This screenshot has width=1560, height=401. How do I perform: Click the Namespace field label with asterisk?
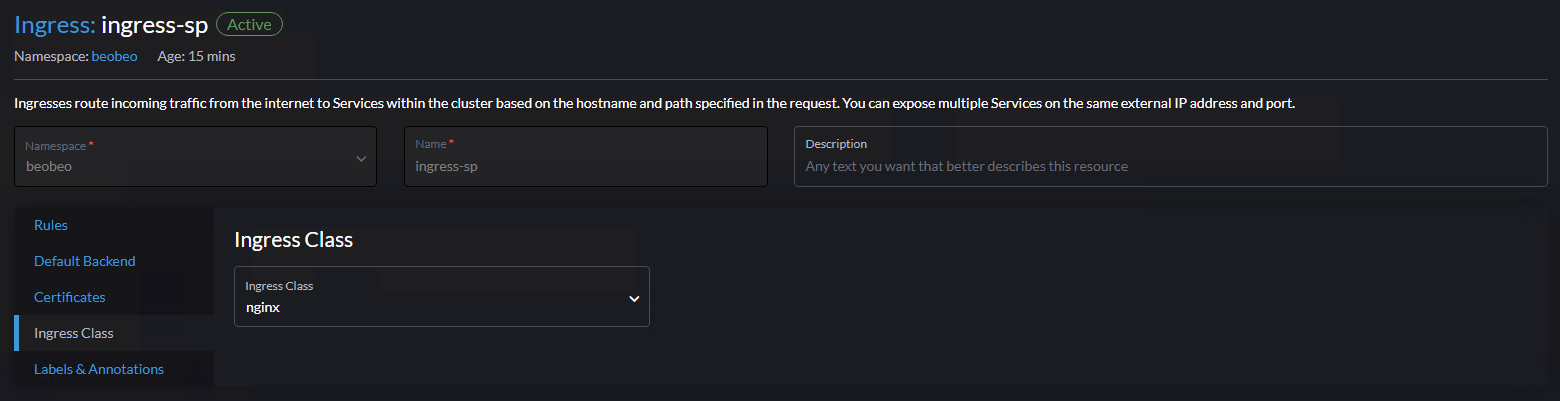[x=59, y=145]
